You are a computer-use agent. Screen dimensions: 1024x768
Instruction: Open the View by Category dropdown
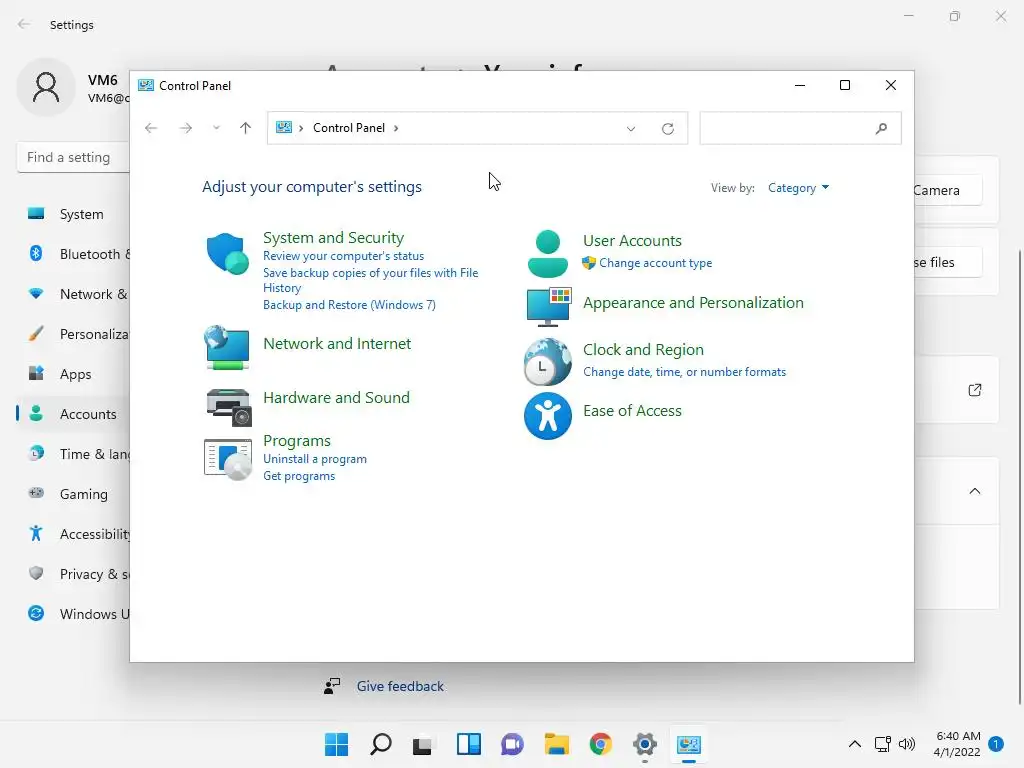798,188
